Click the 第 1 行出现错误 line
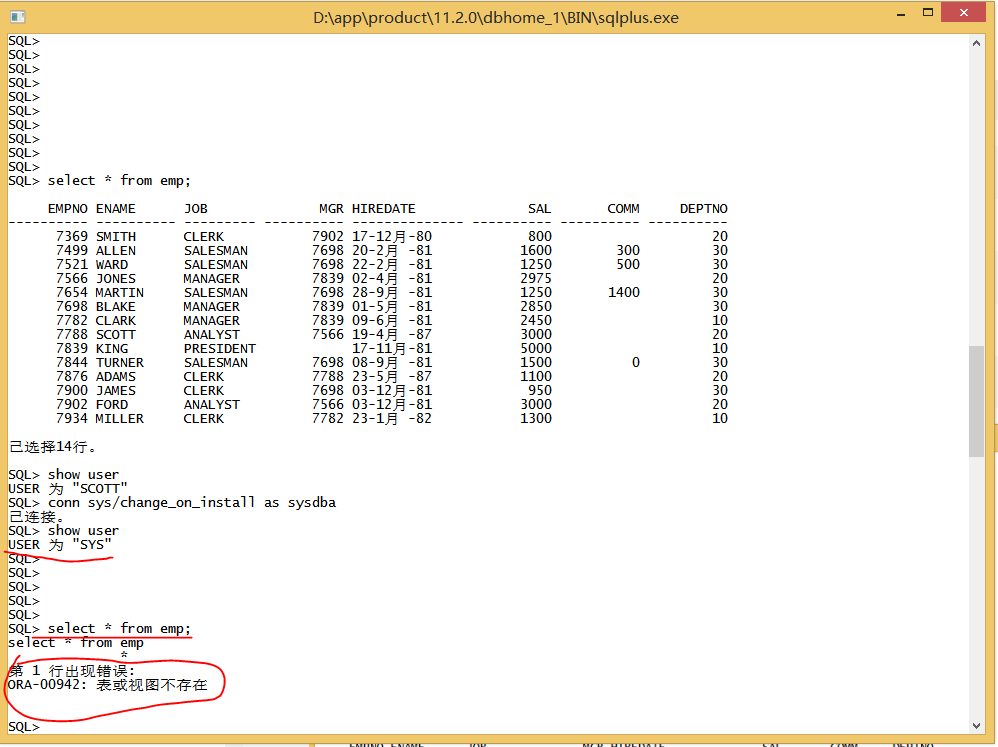998x747 pixels. pyautogui.click(x=72, y=671)
